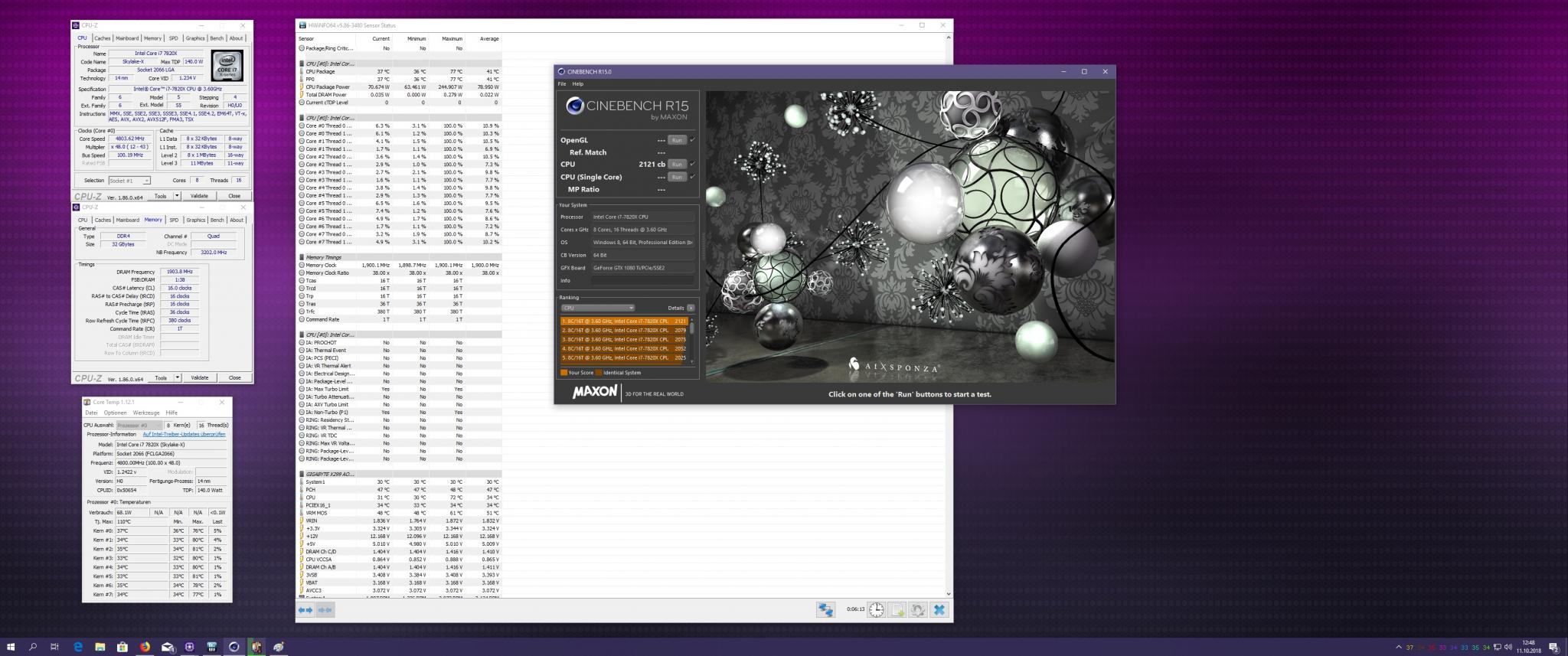
Task: Click taskbar clock showing 11.10.2018
Action: point(1528,647)
